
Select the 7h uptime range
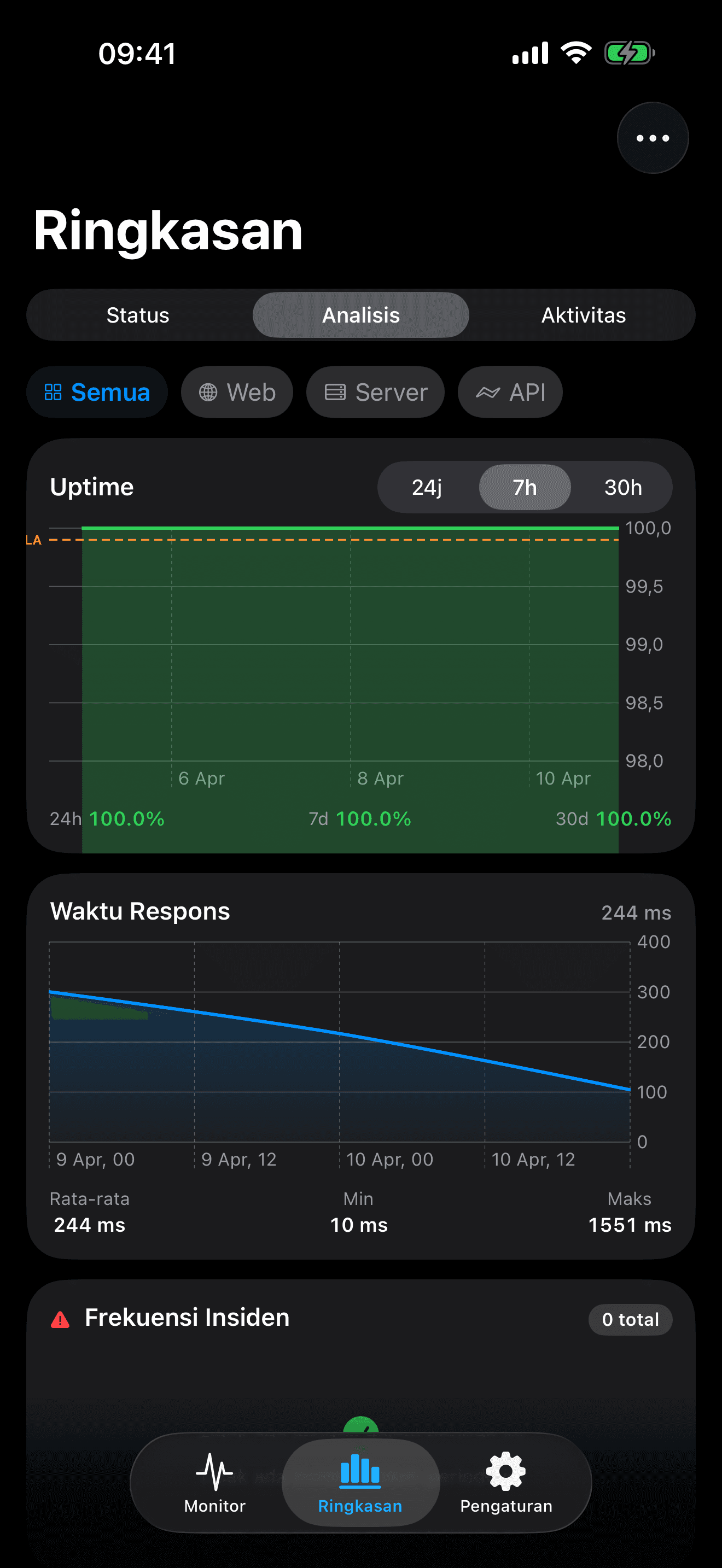524,487
